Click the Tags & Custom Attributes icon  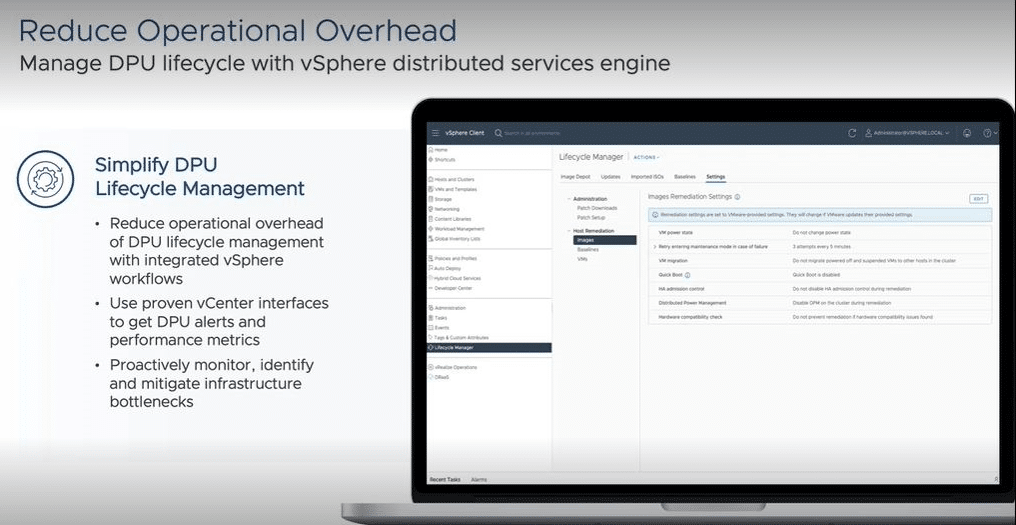pos(431,338)
